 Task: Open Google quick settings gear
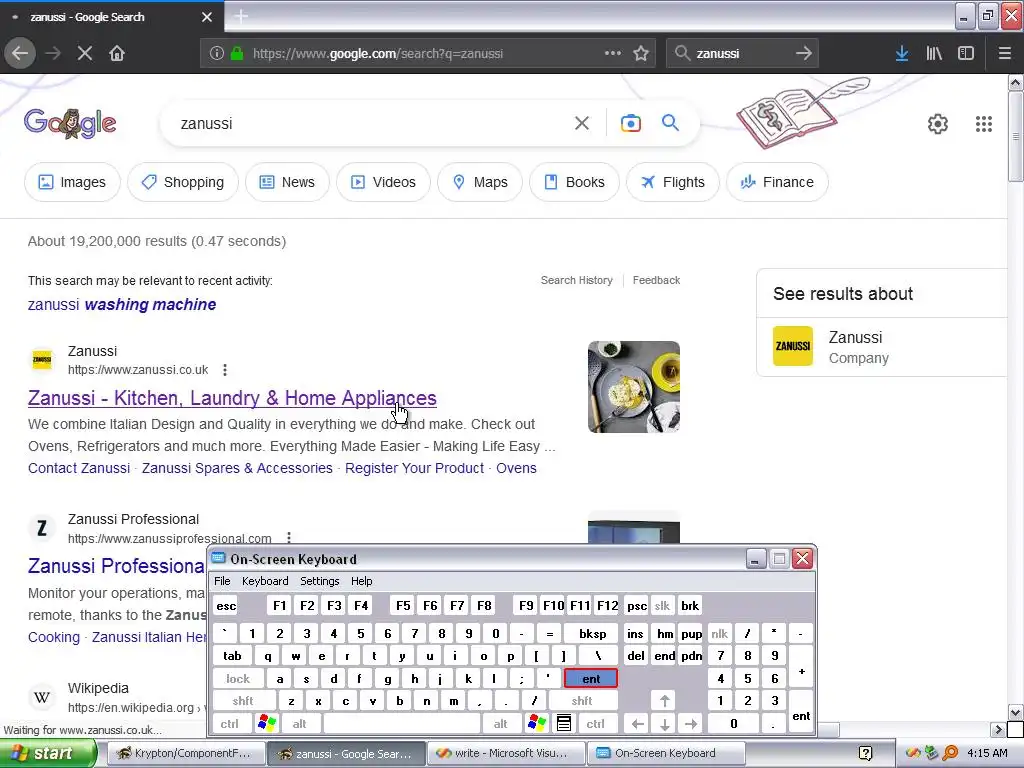tap(938, 123)
